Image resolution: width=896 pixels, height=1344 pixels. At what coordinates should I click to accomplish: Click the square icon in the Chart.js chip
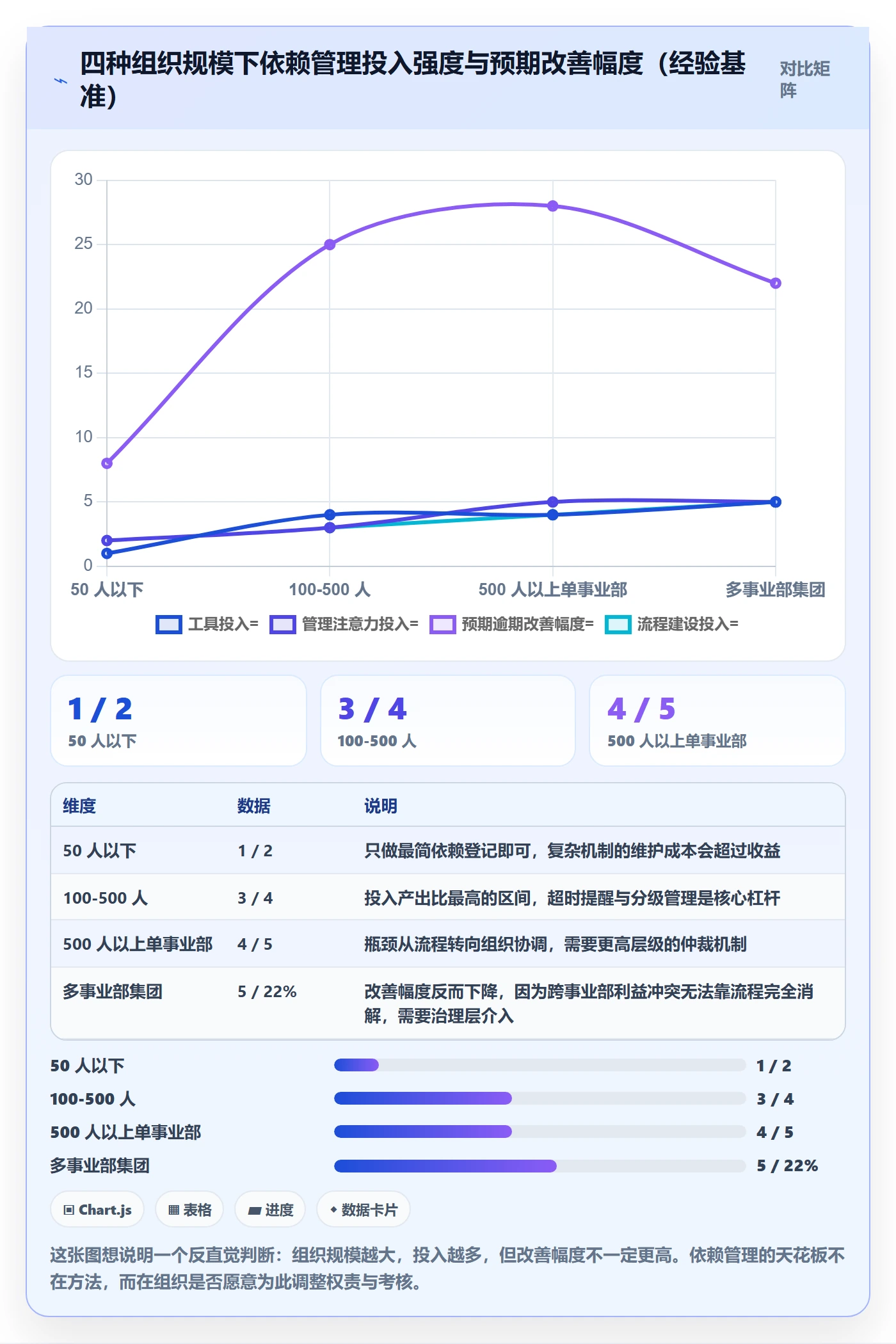point(69,1210)
